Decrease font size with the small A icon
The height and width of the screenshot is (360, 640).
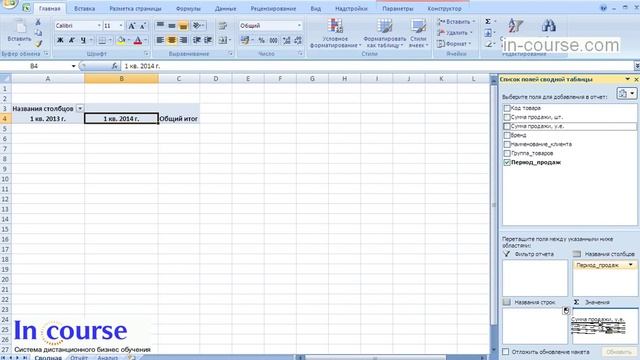142,26
